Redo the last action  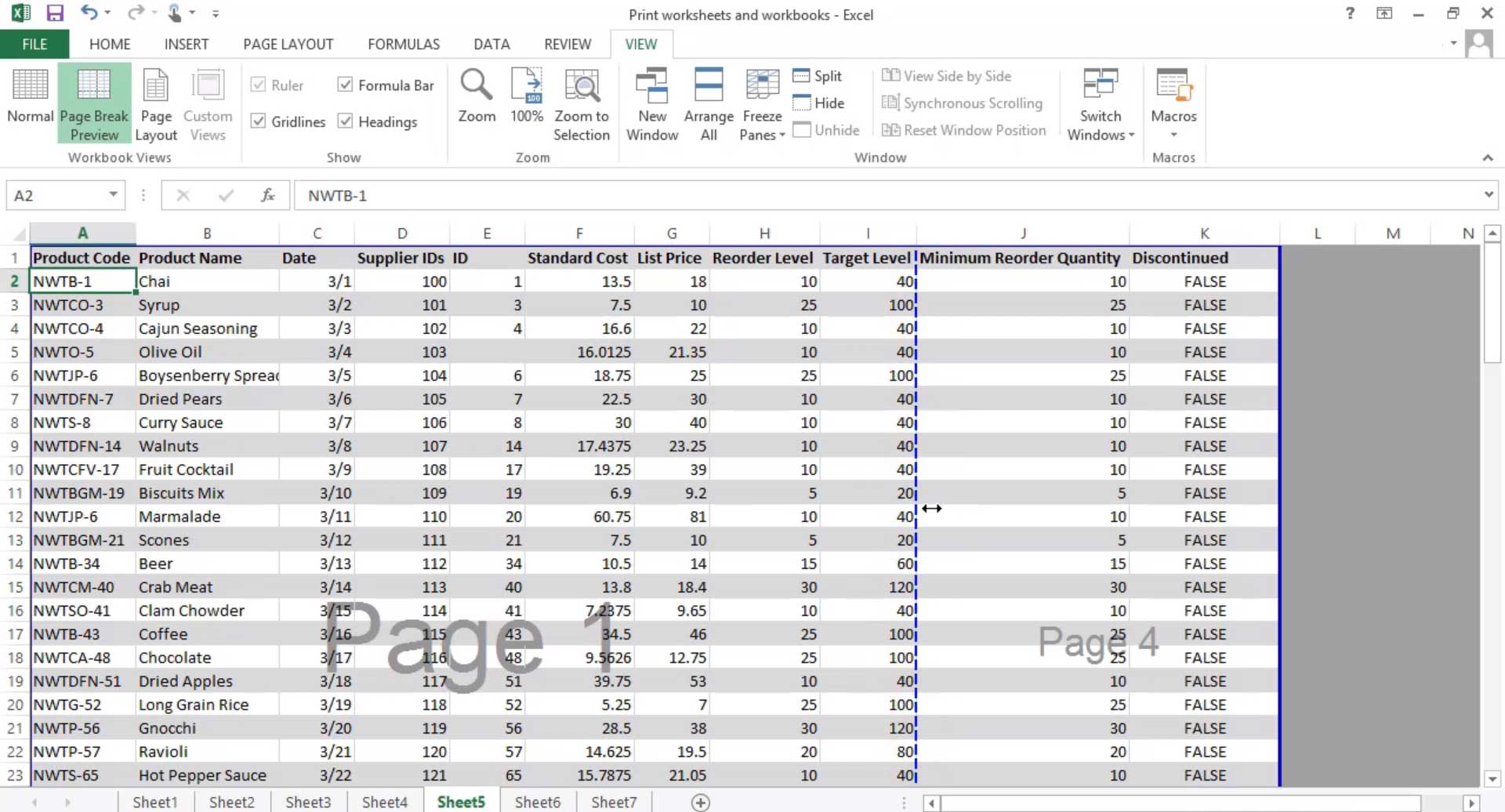(136, 13)
